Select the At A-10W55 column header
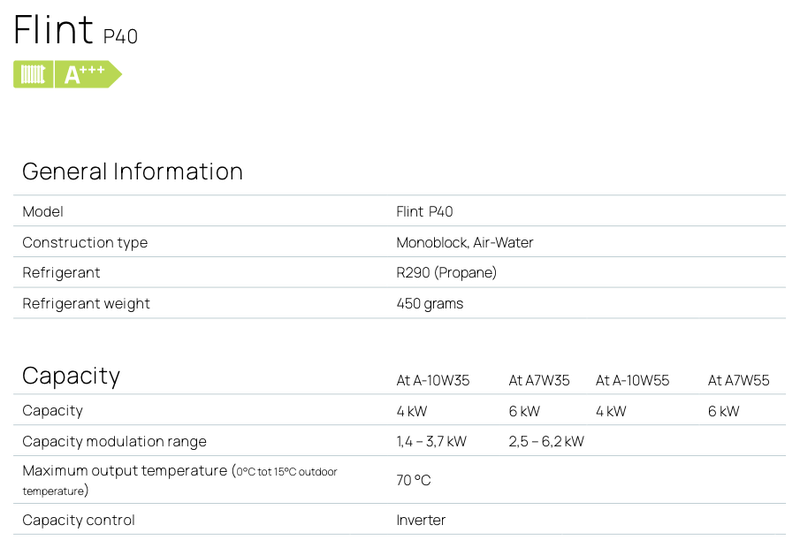 coord(632,380)
